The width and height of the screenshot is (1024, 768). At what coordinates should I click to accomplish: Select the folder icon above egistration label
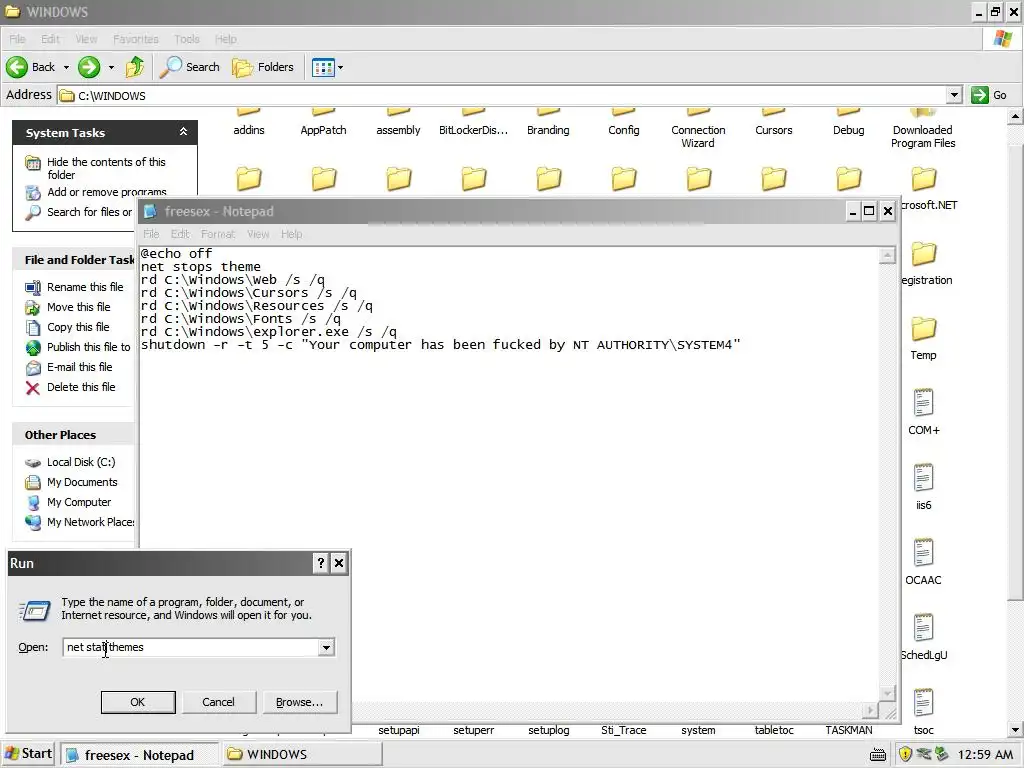click(923, 253)
